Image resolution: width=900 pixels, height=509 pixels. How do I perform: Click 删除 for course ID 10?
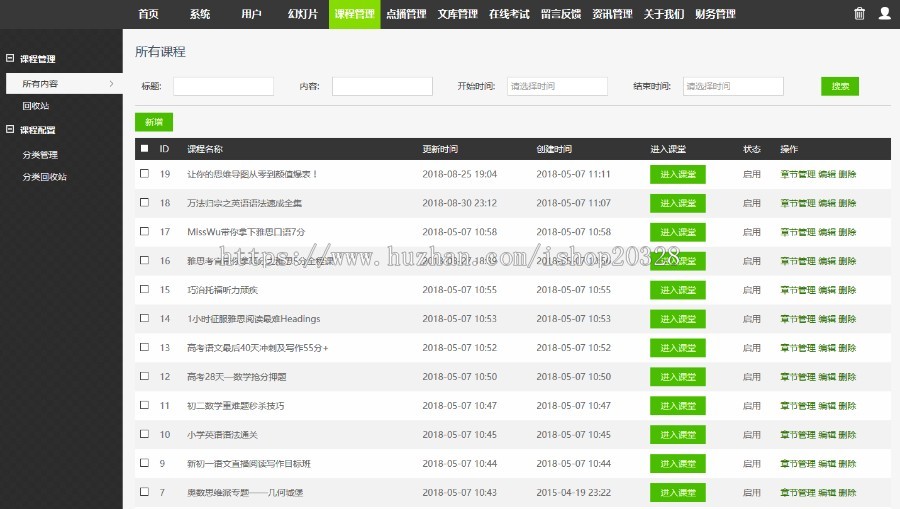[847, 434]
